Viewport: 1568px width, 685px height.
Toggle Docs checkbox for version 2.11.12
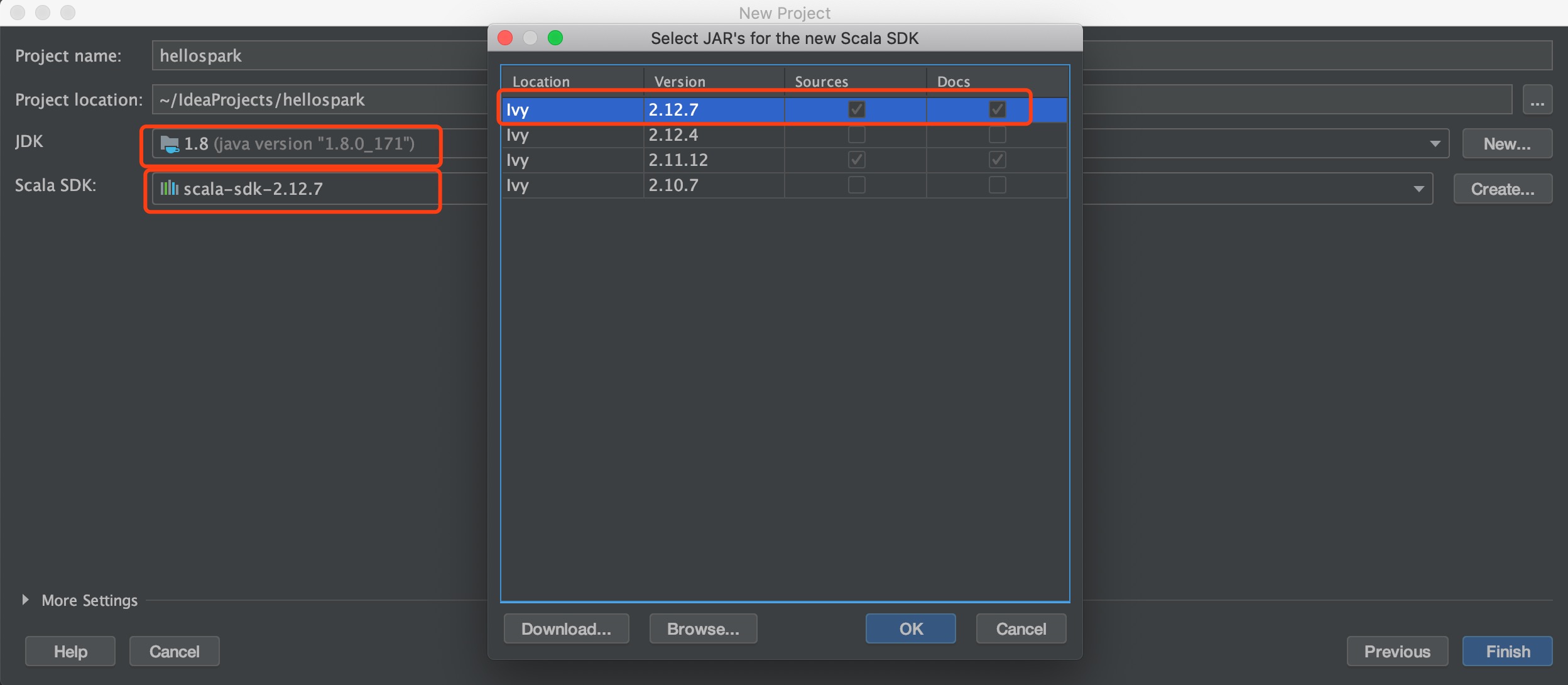(x=997, y=160)
